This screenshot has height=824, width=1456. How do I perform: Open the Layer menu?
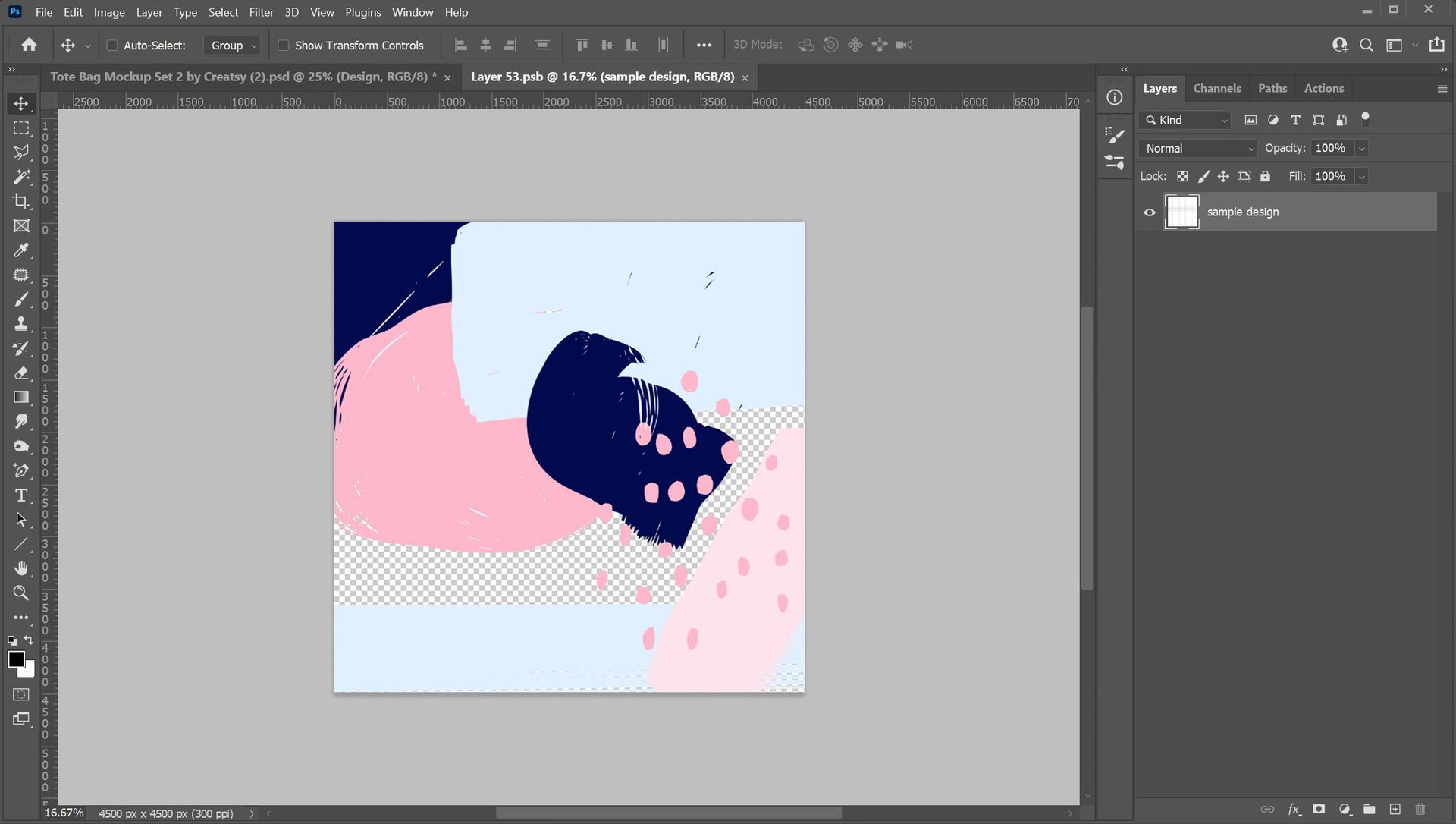tap(149, 12)
